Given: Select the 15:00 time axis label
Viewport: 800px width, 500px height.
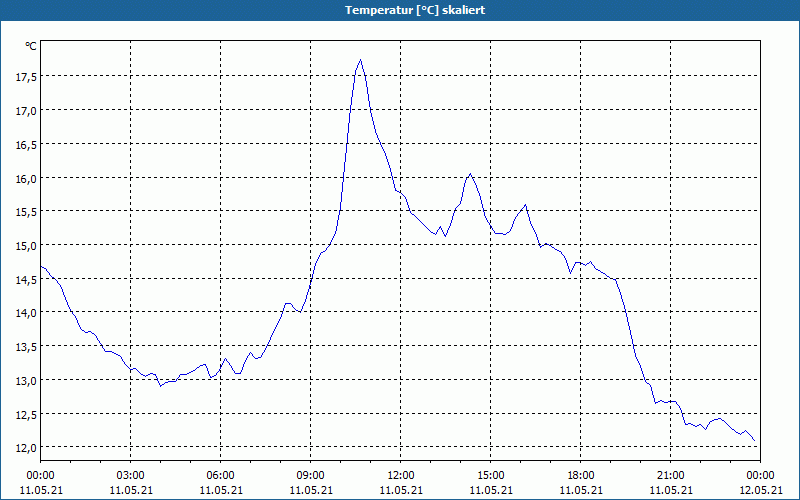Looking at the screenshot, I should pos(491,476).
